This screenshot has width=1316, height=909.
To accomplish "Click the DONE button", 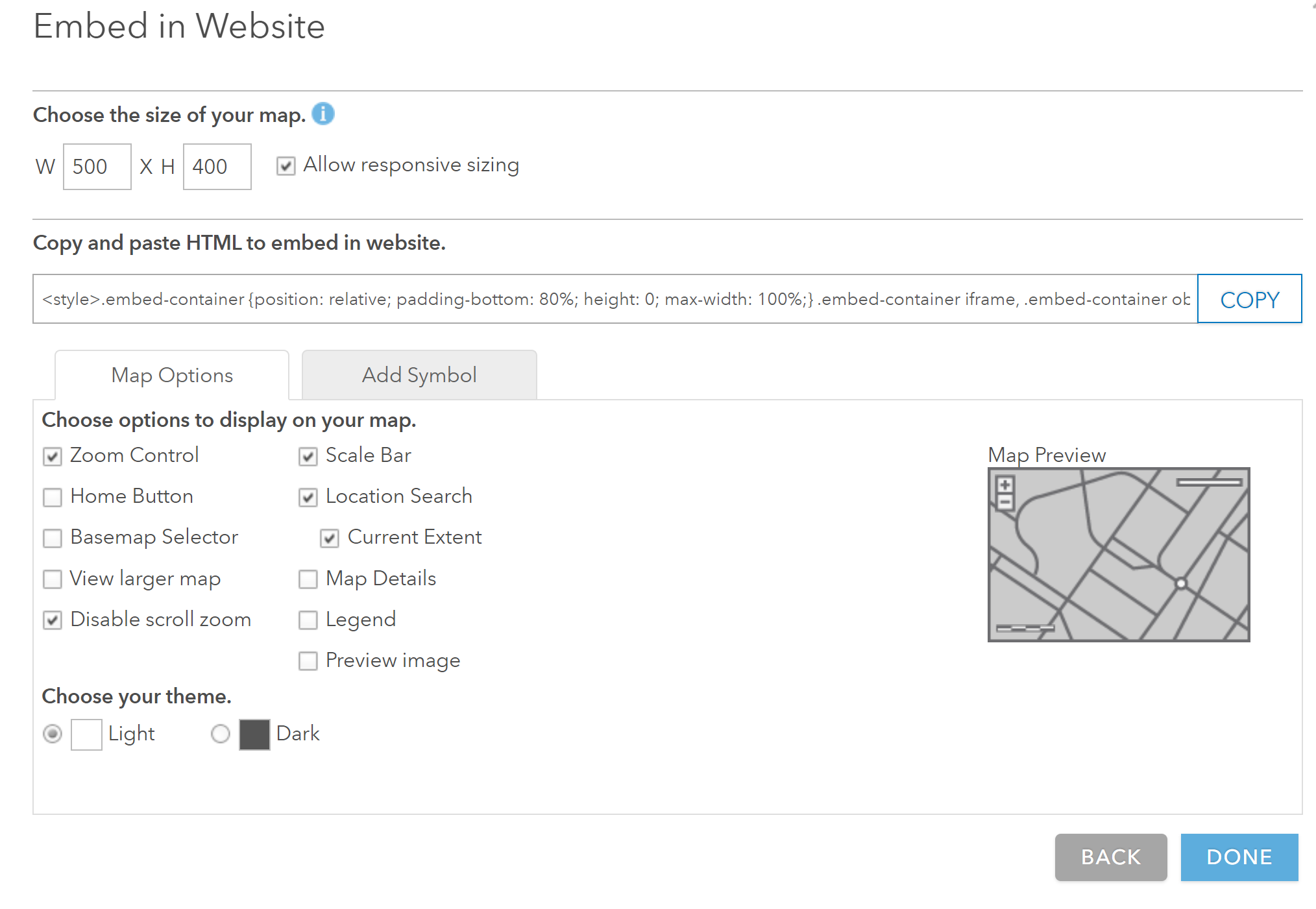I will pyautogui.click(x=1239, y=857).
